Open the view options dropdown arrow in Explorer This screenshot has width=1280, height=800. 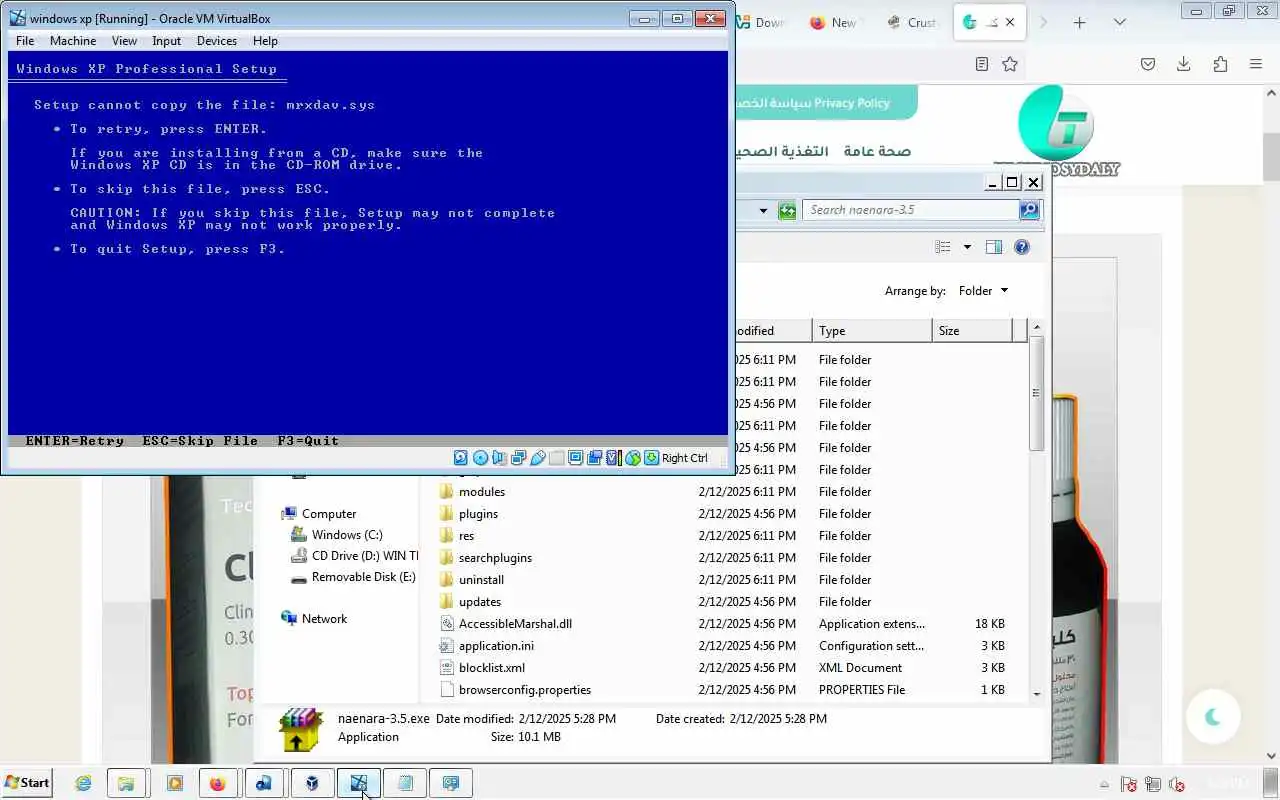pyautogui.click(x=967, y=247)
